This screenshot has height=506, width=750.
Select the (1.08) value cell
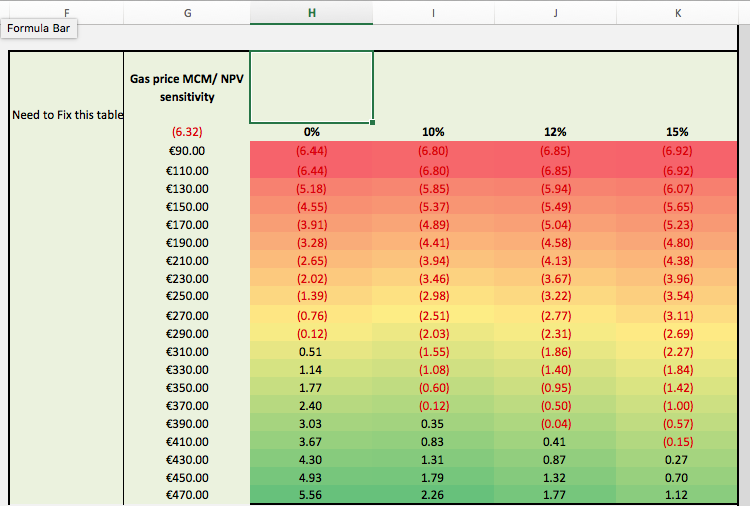pyautogui.click(x=433, y=370)
